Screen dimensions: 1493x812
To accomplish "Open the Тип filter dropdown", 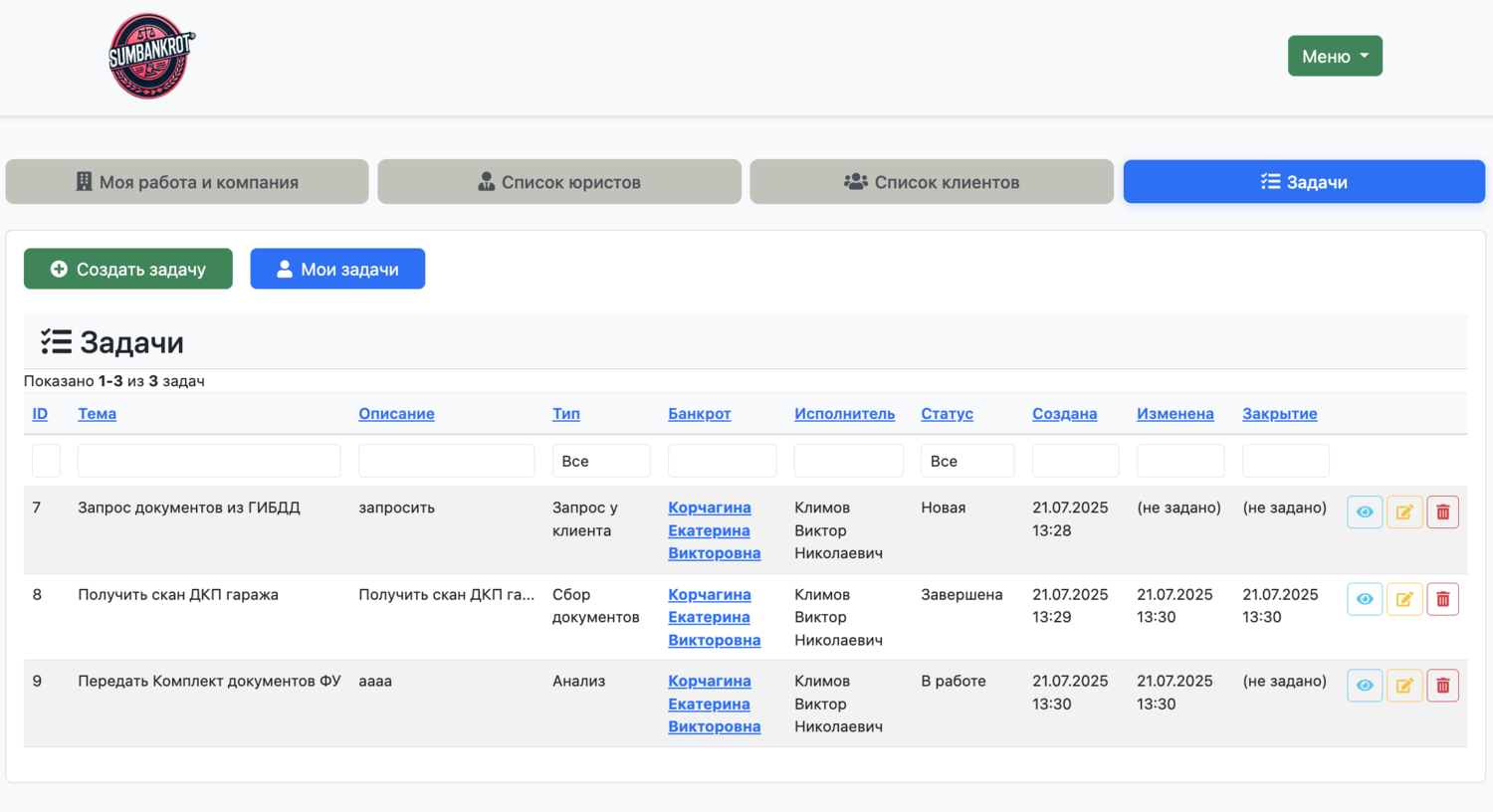I will pos(601,461).
